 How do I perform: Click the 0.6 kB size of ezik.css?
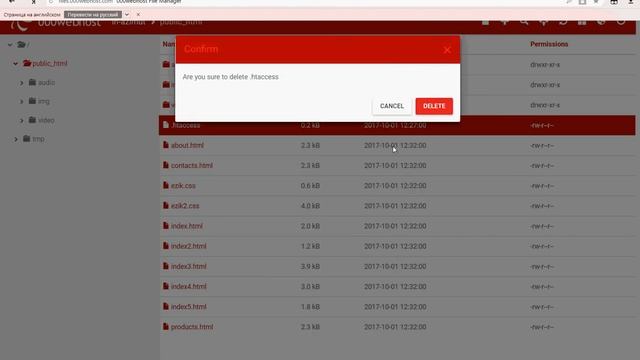click(310, 186)
